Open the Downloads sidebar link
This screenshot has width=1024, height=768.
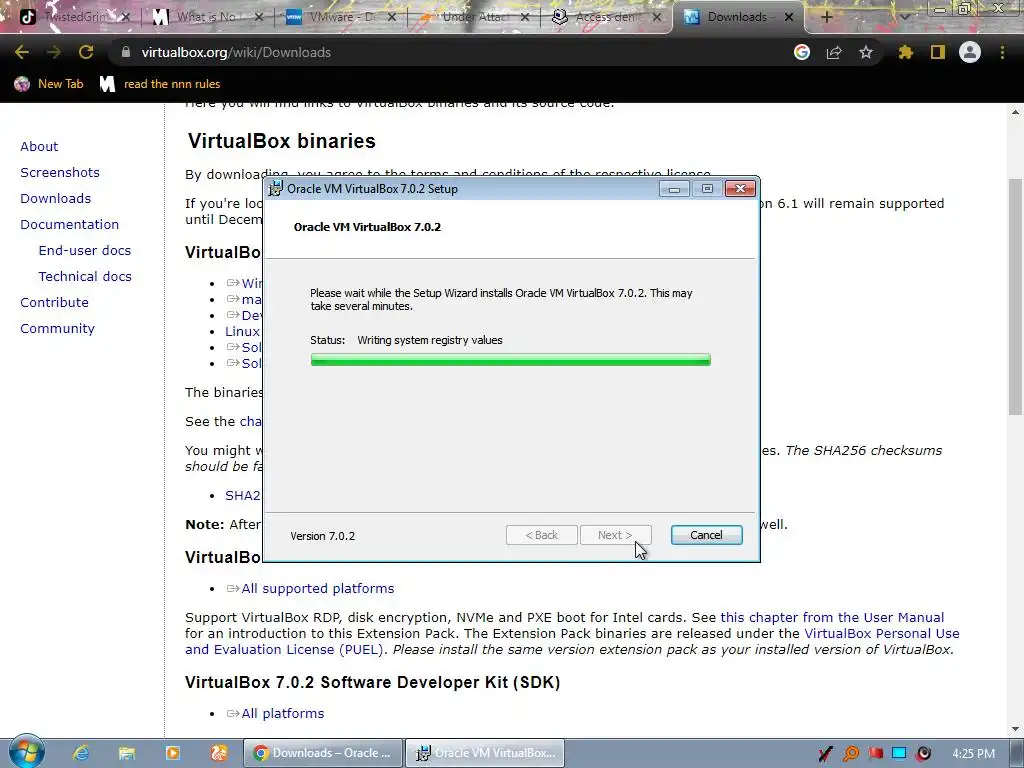pyautogui.click(x=56, y=199)
